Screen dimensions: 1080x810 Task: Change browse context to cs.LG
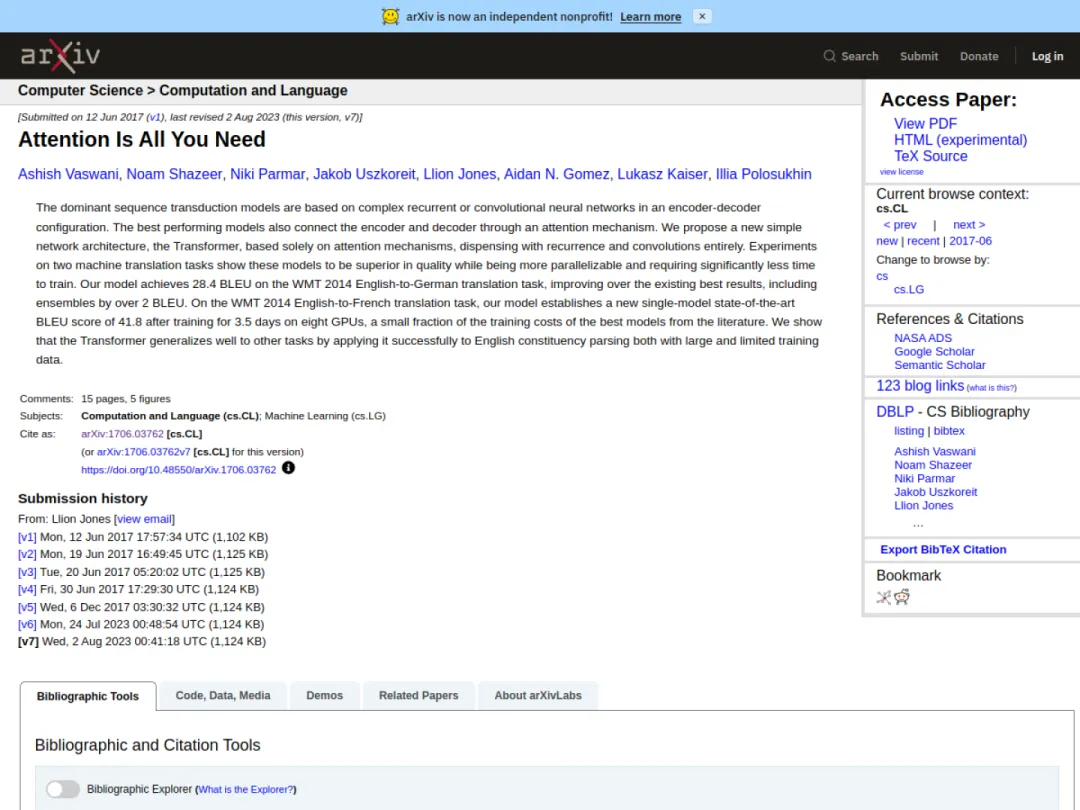(908, 290)
